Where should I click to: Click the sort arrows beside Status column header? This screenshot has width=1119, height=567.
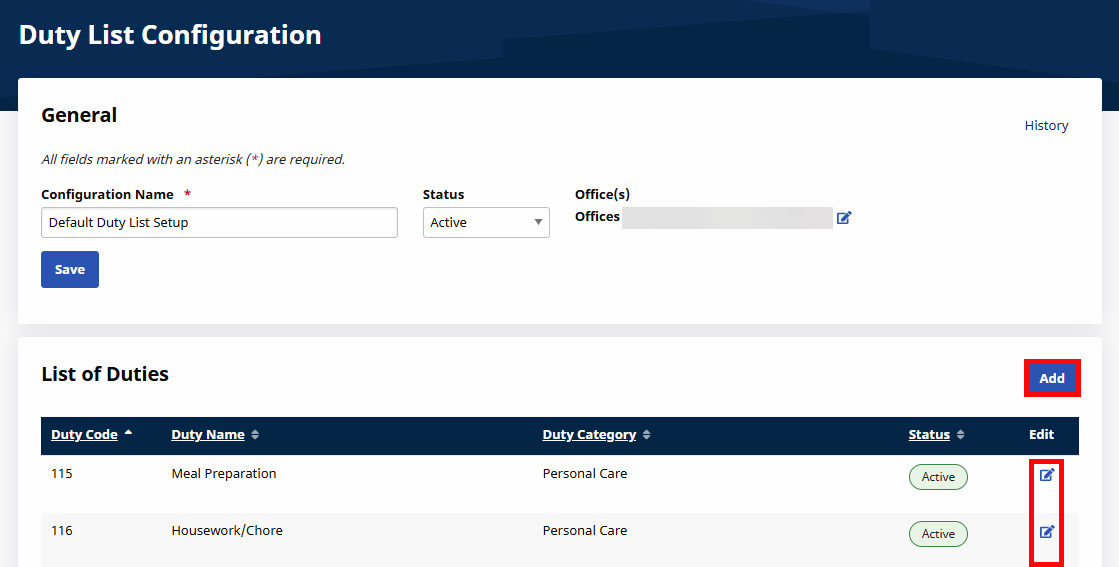coord(960,435)
